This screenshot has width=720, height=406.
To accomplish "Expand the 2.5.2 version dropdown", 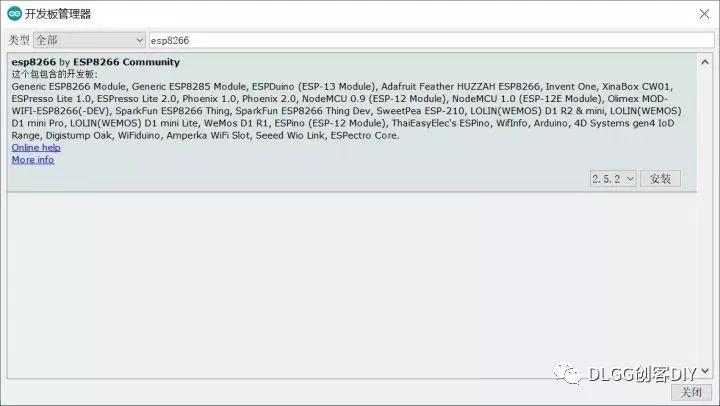I will (612, 179).
